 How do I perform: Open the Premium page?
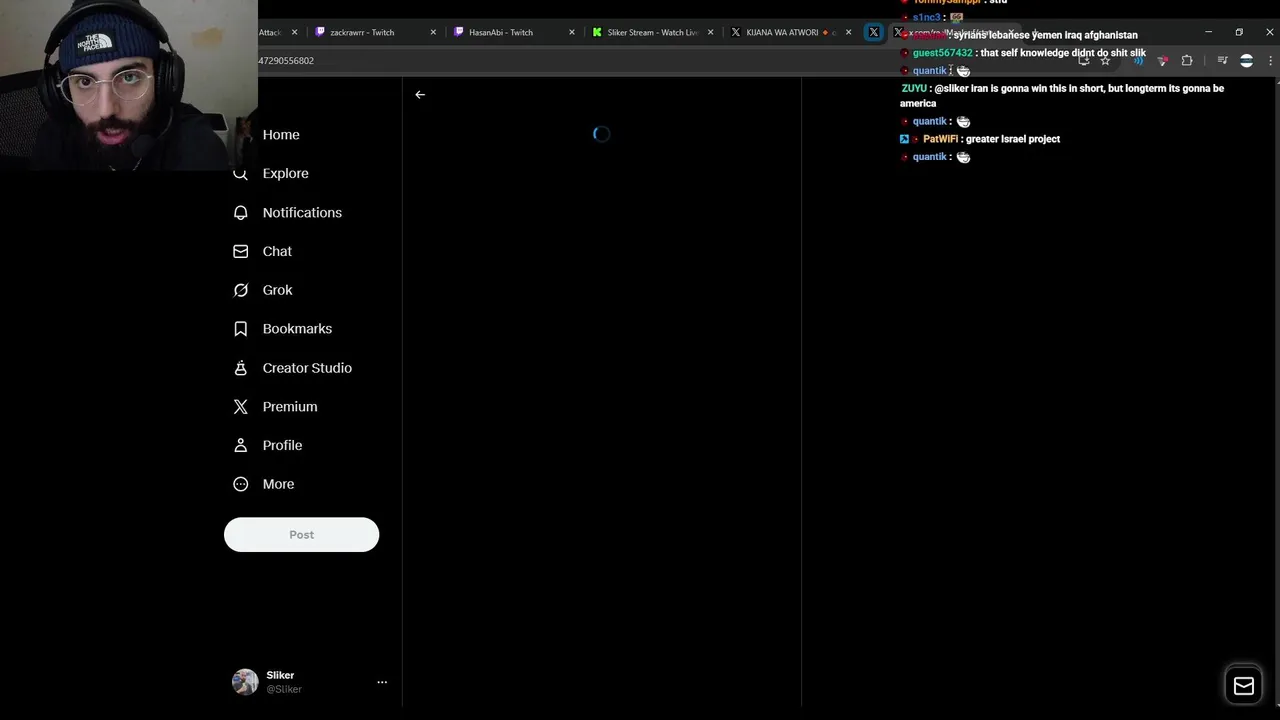click(290, 407)
